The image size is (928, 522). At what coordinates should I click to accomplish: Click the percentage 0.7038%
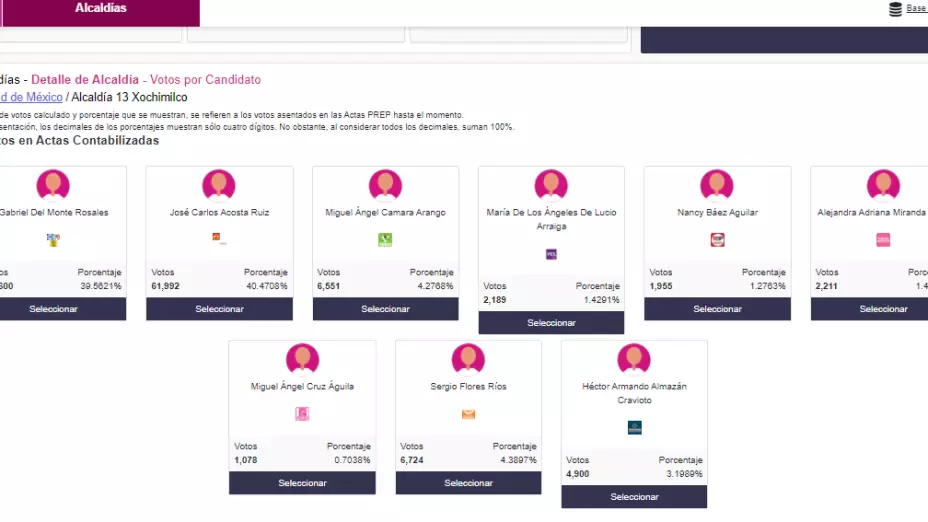[352, 460]
